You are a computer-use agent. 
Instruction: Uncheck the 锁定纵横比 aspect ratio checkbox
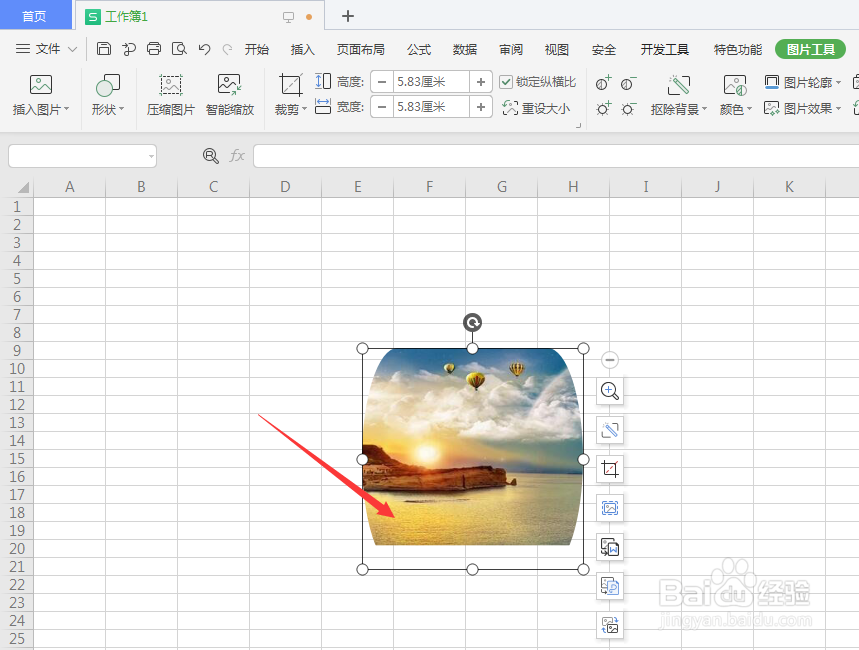[506, 81]
